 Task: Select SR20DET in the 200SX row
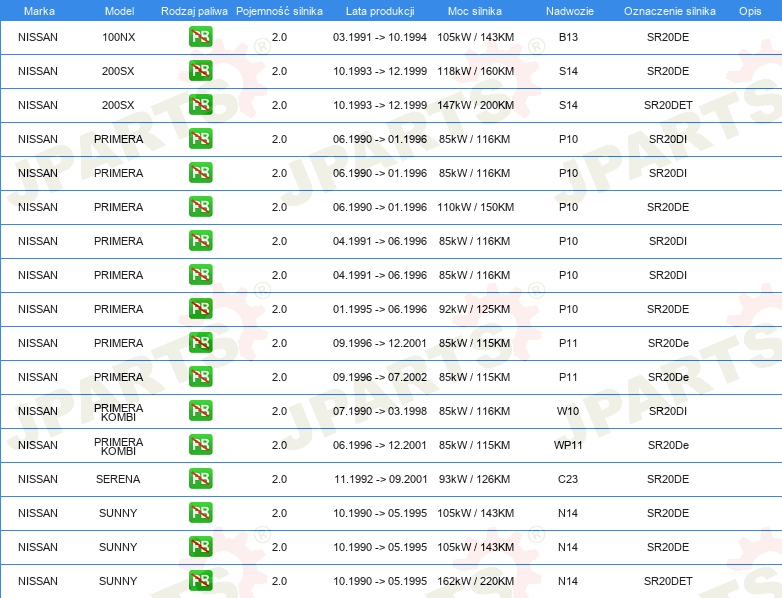(668, 105)
